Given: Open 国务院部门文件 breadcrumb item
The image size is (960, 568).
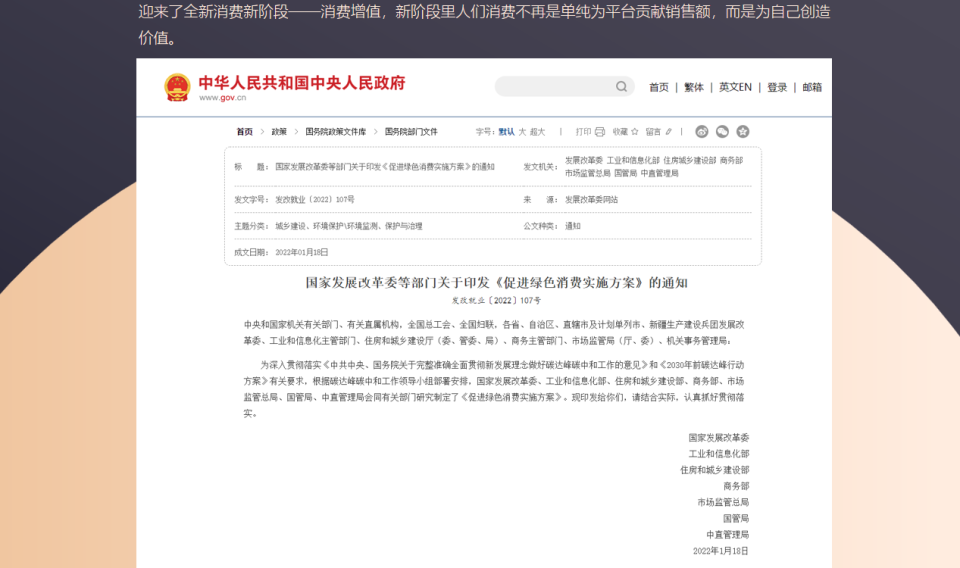Looking at the screenshot, I should point(411,132).
